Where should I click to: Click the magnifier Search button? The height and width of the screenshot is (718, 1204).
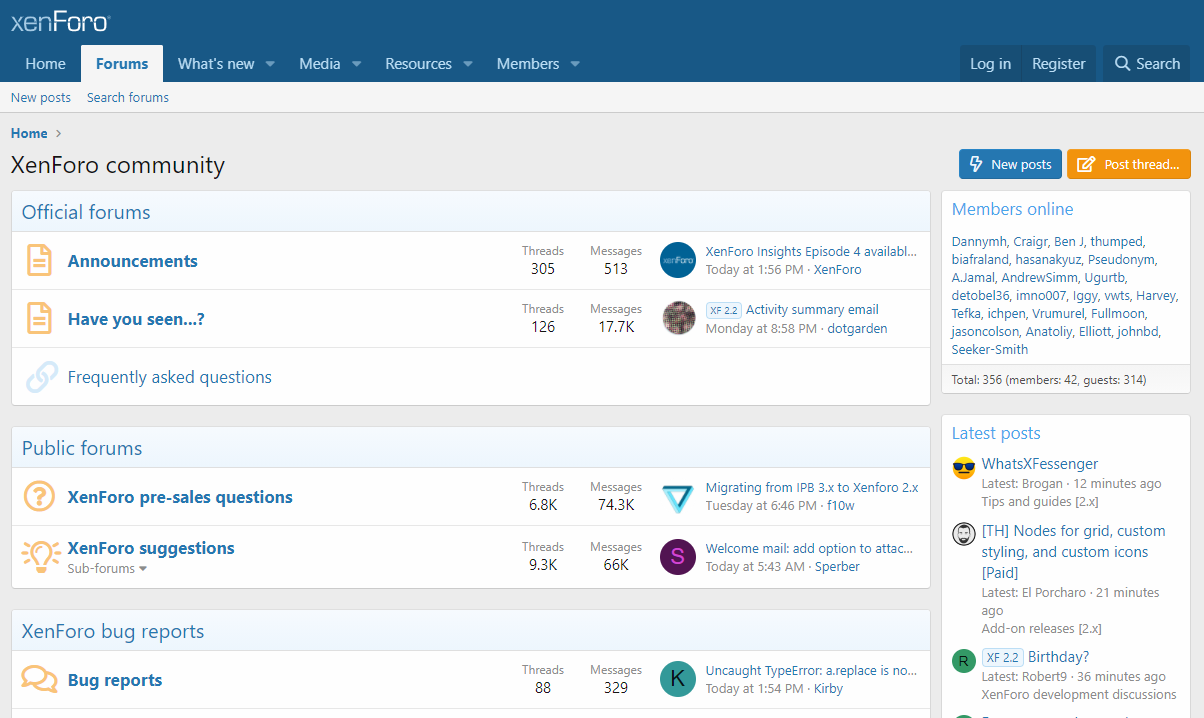point(1147,64)
